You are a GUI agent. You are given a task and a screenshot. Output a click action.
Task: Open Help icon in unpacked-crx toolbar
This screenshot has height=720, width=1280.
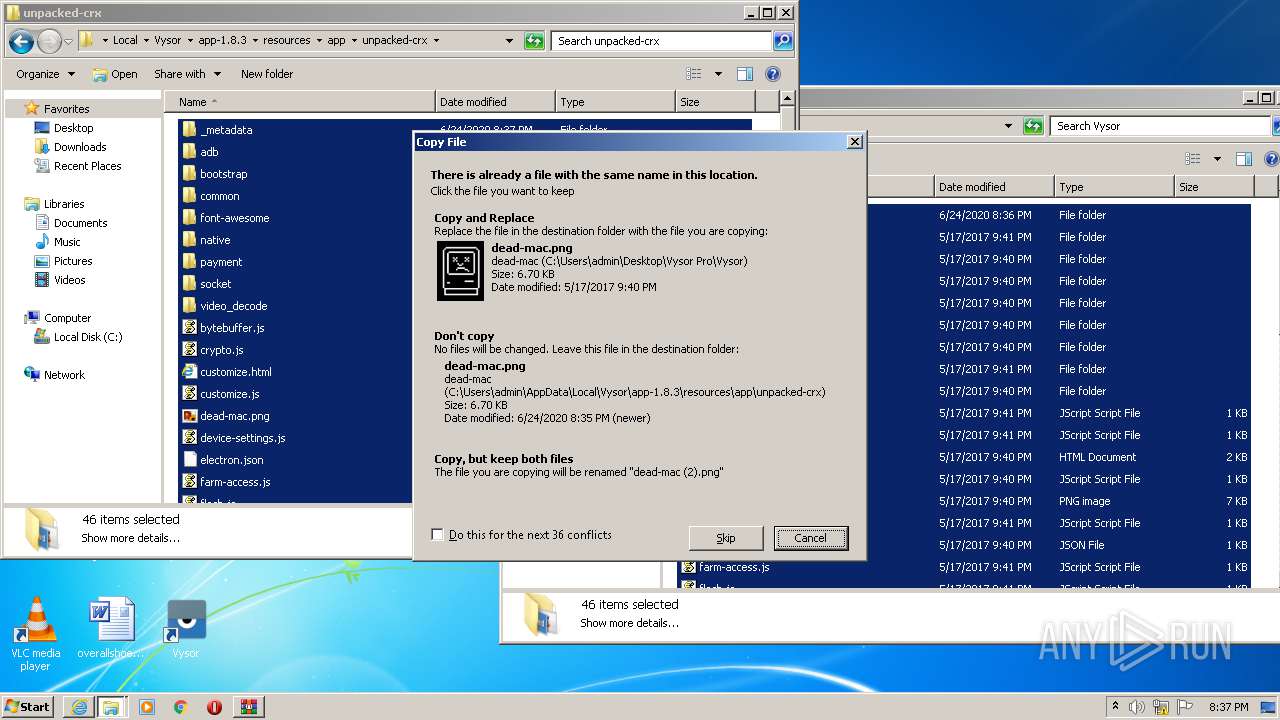(772, 74)
